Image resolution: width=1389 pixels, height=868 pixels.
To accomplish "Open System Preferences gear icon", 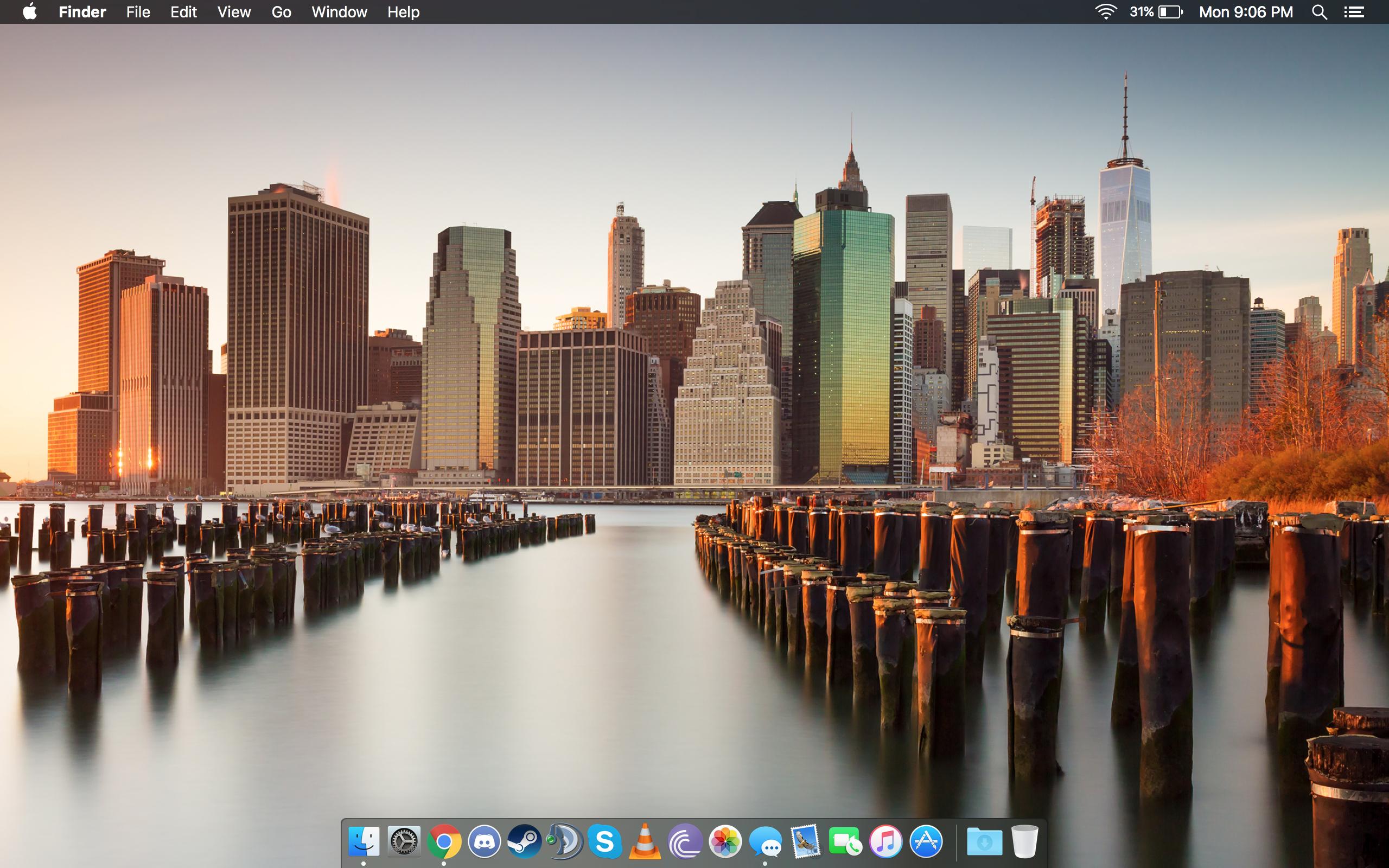I will pyautogui.click(x=404, y=841).
